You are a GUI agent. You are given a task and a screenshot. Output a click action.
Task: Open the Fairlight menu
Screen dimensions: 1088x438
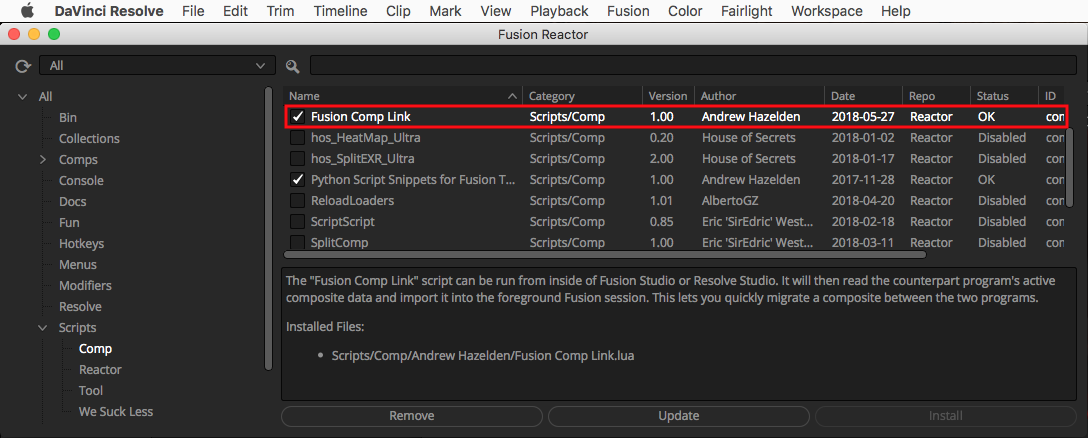coord(746,11)
